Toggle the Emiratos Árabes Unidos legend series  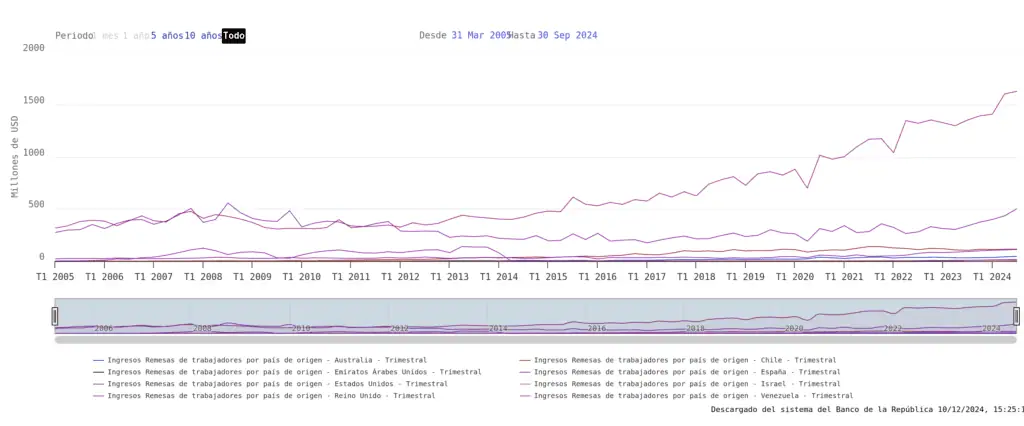pyautogui.click(x=287, y=372)
